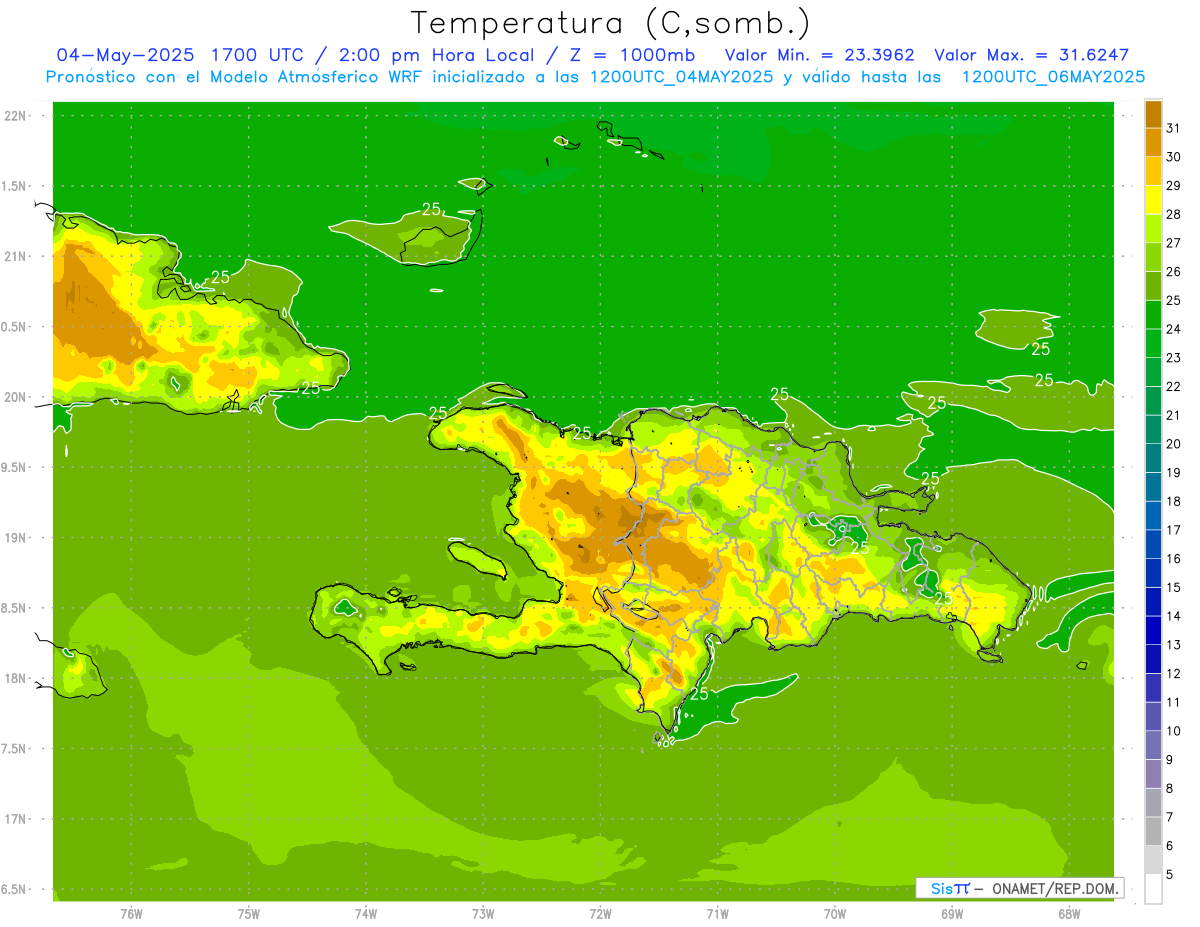The width and height of the screenshot is (1200, 927).
Task: Click the "19N" latitude axis label
Action: 15,538
